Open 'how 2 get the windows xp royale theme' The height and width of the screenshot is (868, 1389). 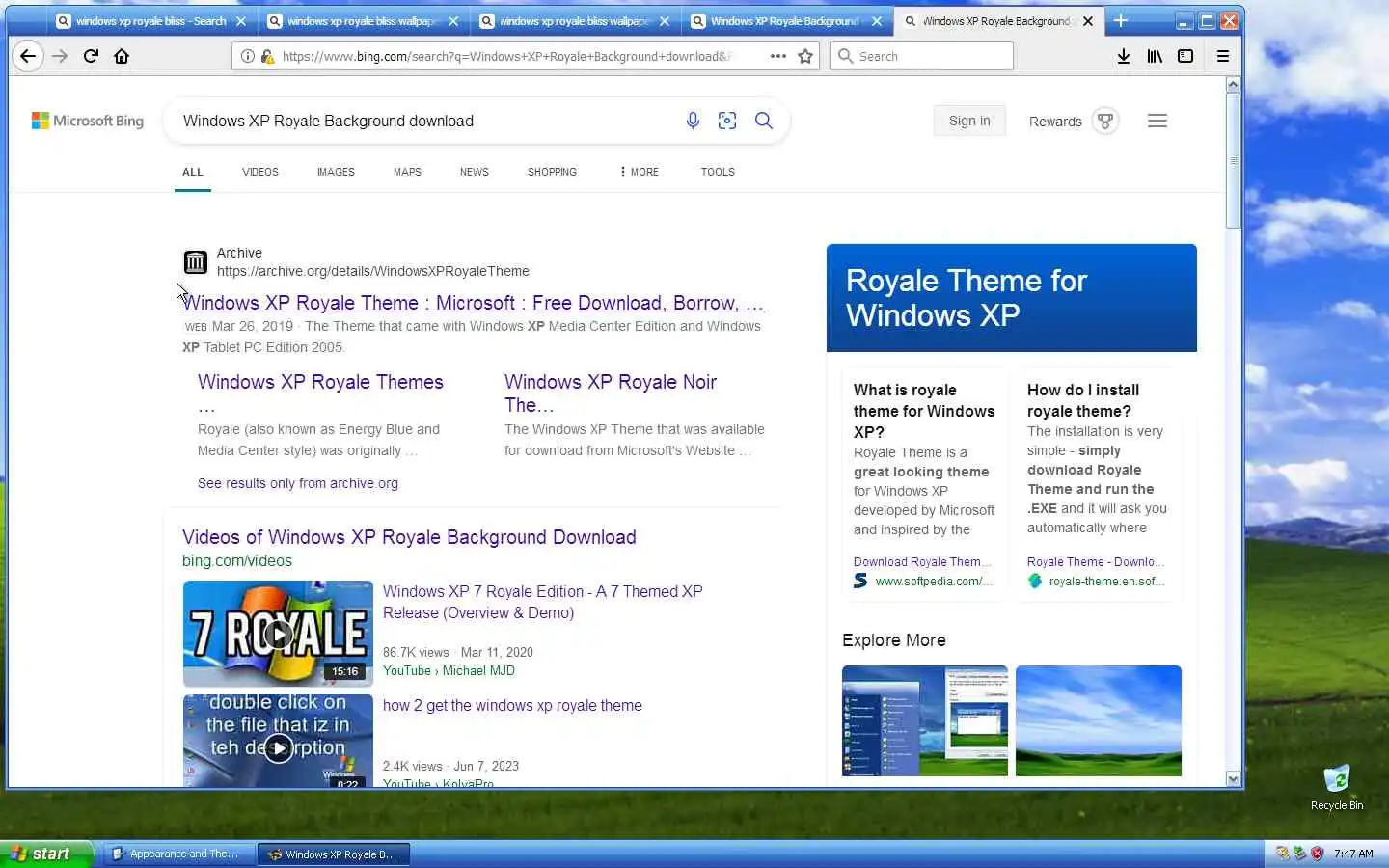coord(512,705)
